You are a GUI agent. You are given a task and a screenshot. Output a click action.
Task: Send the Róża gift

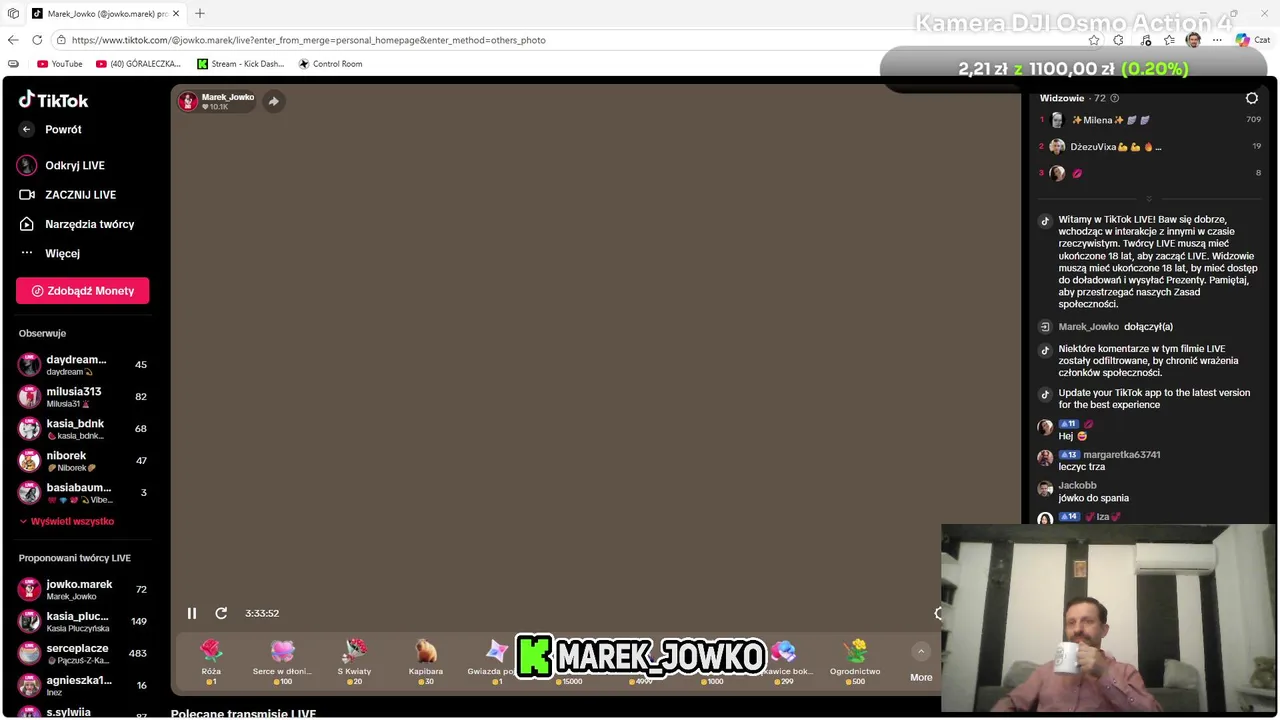tap(211, 662)
